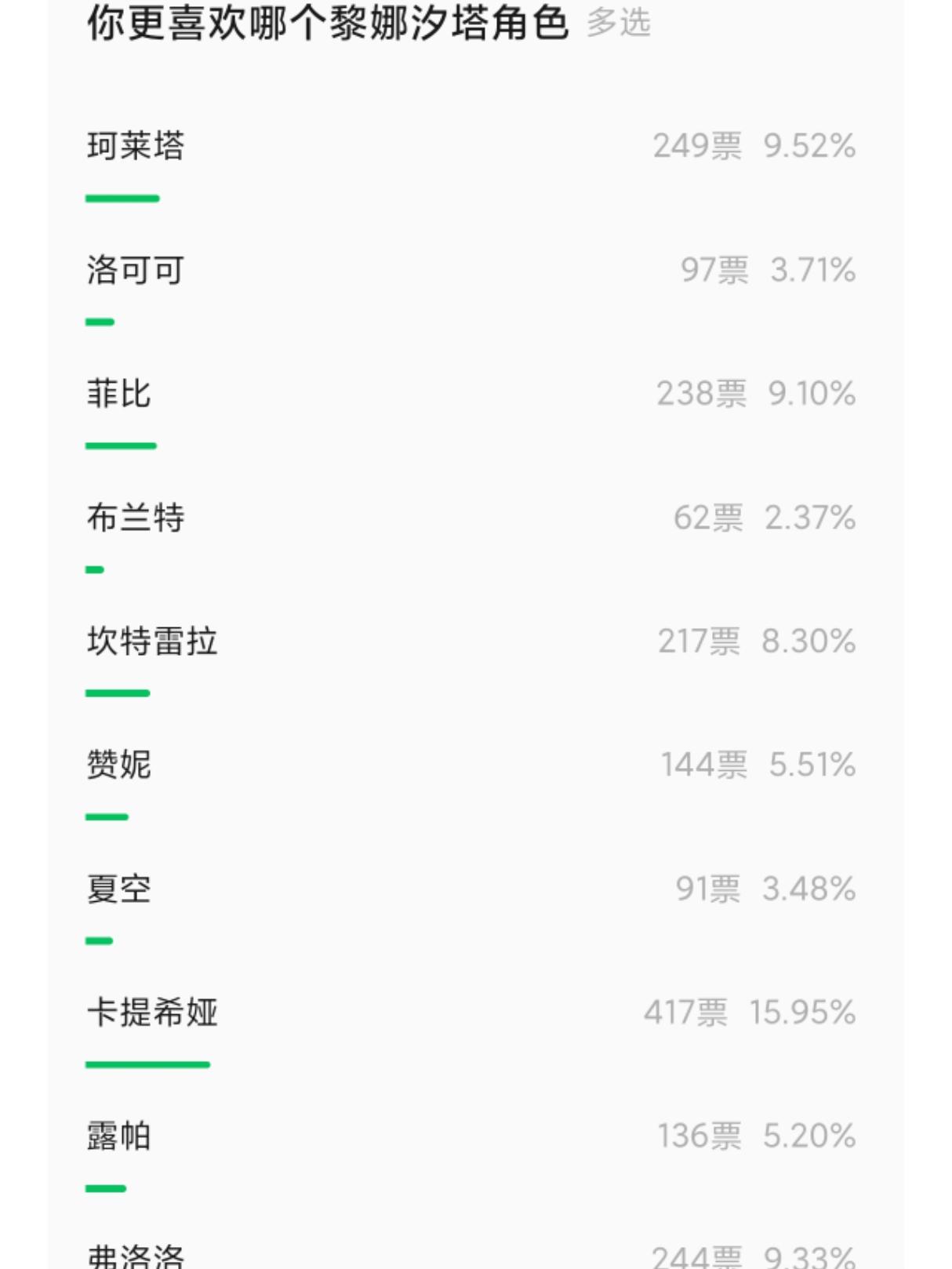Click the 249票 vote count
Viewport: 952px width, 1269px height.
pyautogui.click(x=697, y=146)
